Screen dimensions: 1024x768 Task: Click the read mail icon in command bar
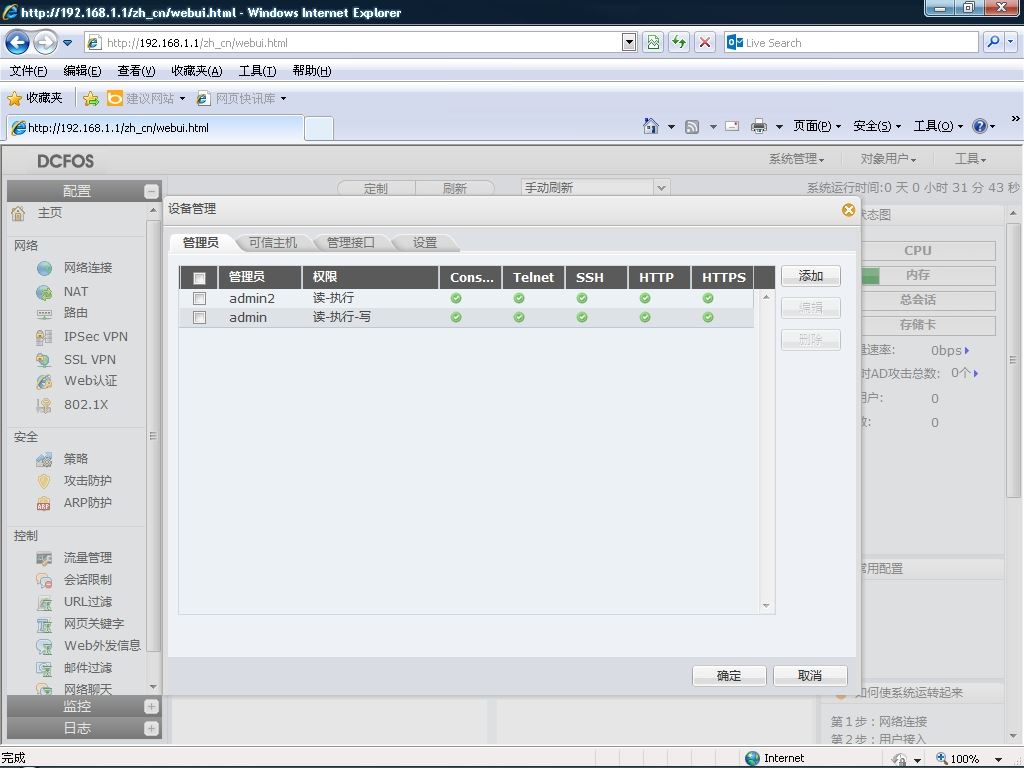[732, 126]
